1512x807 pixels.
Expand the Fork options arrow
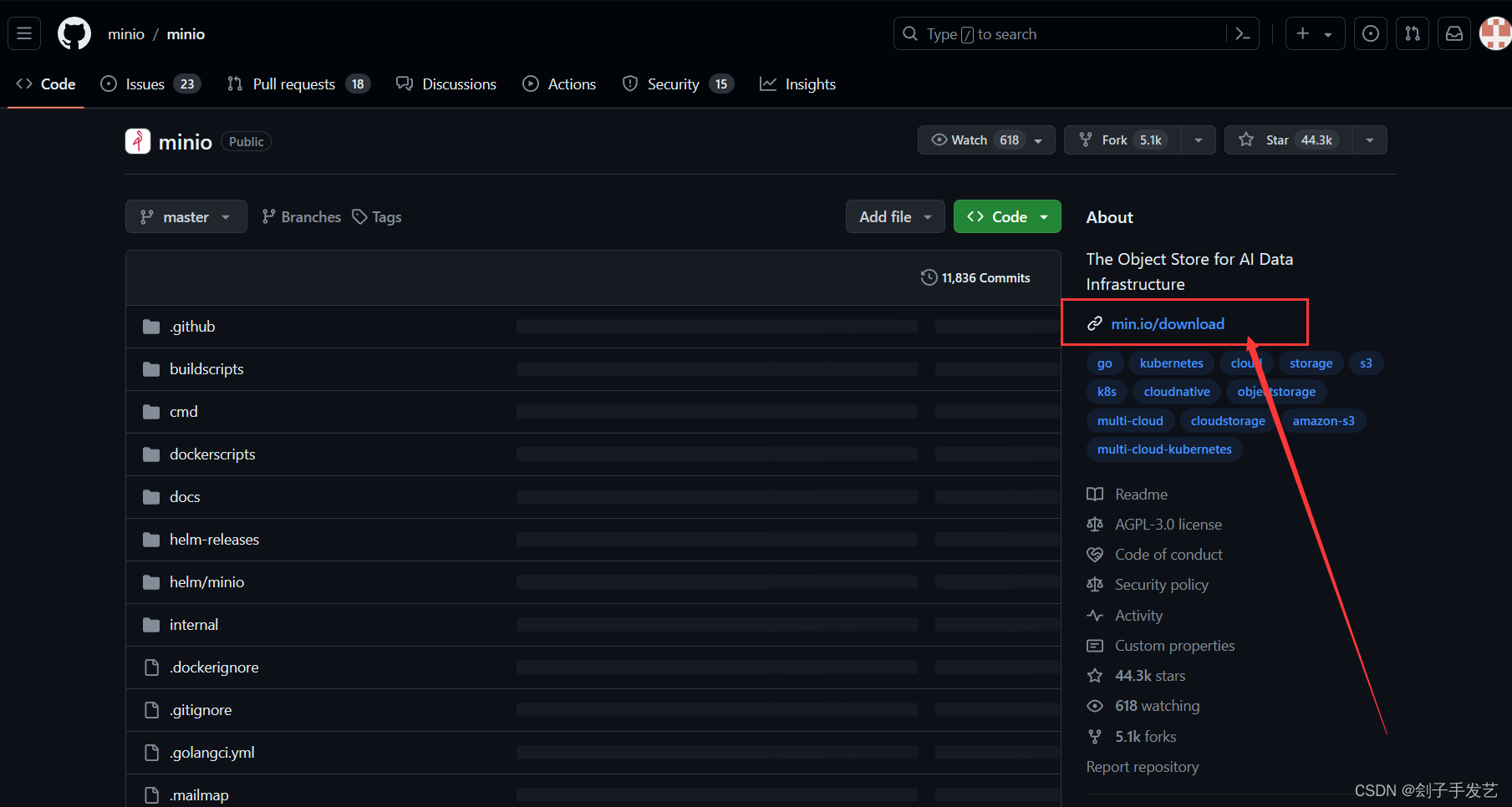[1199, 140]
